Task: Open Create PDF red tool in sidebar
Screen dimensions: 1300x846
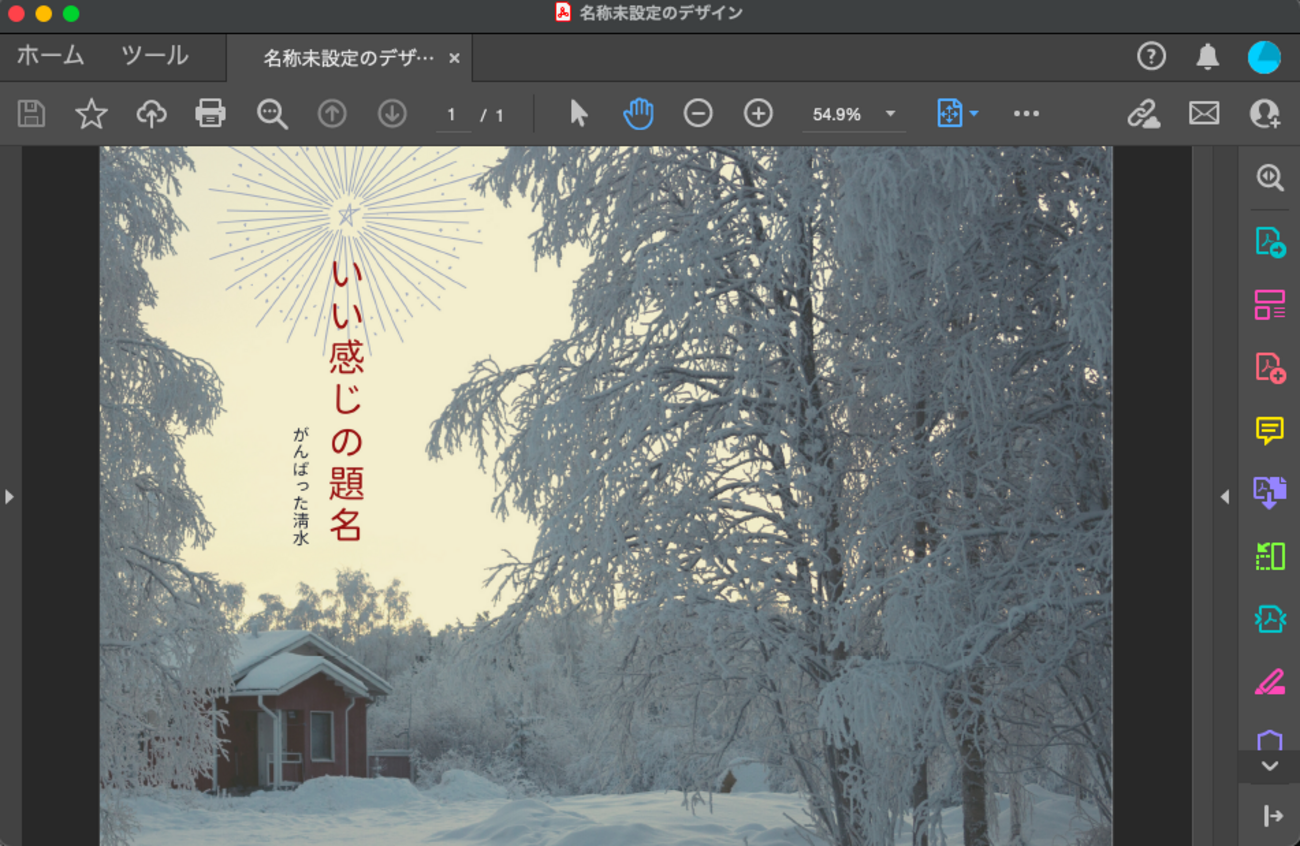Action: point(1270,368)
